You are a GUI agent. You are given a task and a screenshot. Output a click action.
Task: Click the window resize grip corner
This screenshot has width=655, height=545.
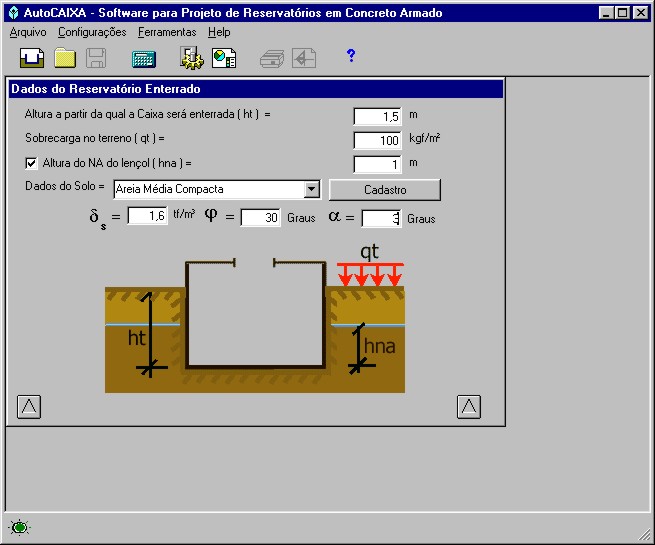(x=645, y=535)
